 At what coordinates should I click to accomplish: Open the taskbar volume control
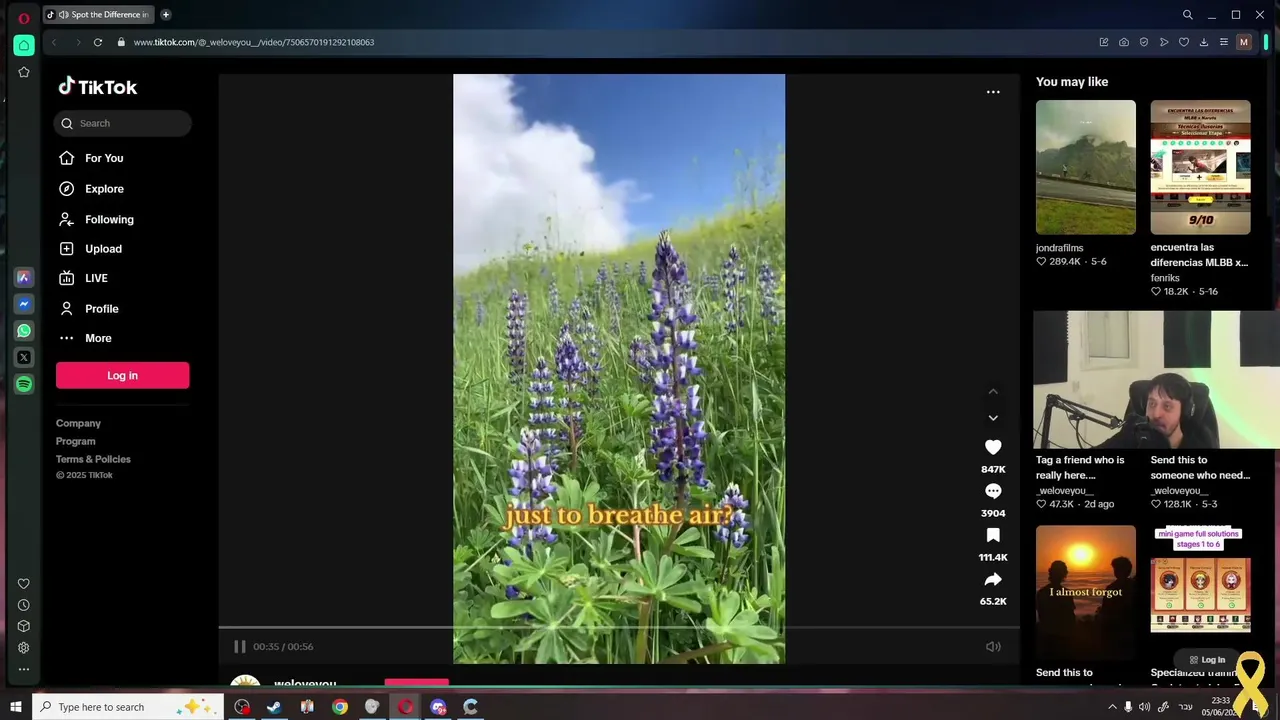[x=1145, y=707]
